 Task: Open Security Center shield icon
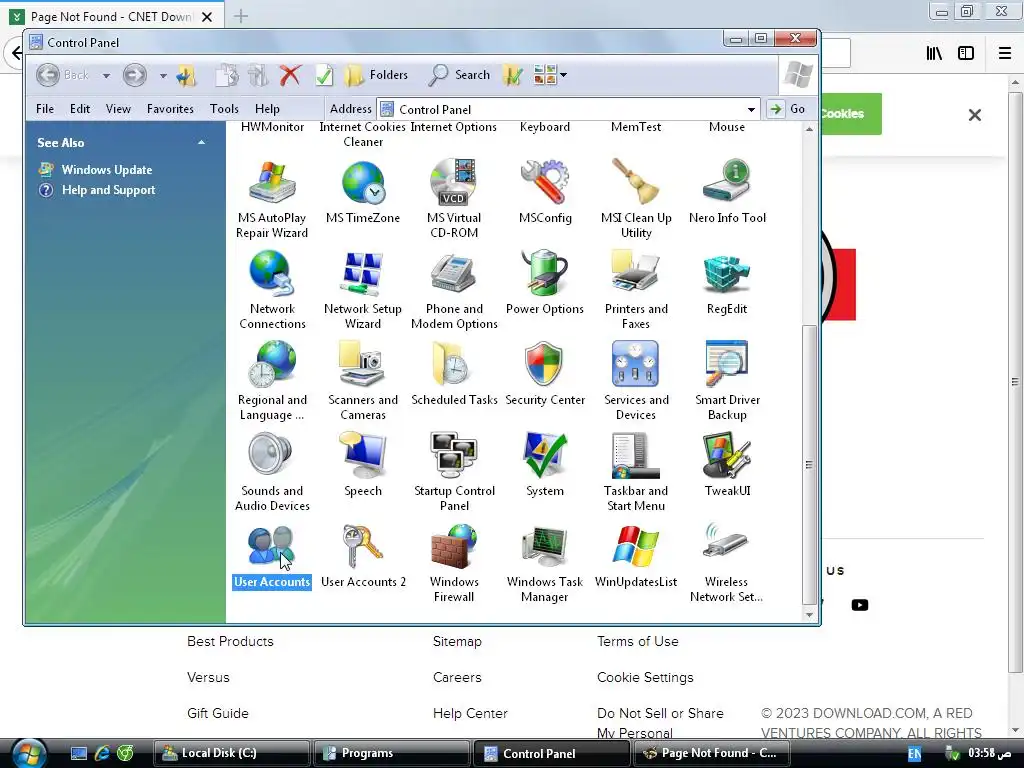pos(545,364)
